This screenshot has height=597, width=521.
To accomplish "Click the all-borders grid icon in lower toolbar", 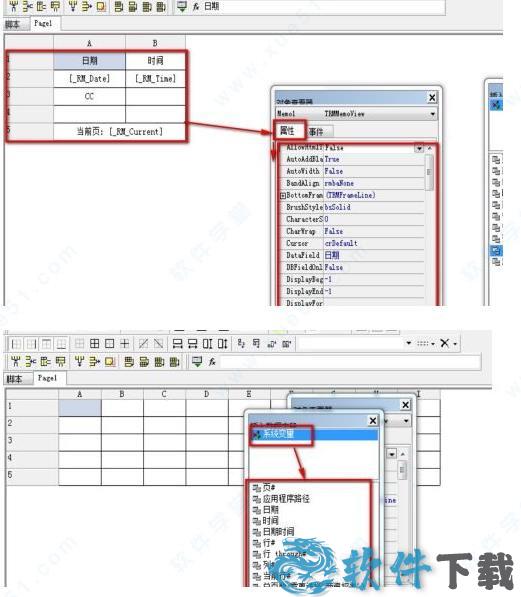I will tap(94, 344).
